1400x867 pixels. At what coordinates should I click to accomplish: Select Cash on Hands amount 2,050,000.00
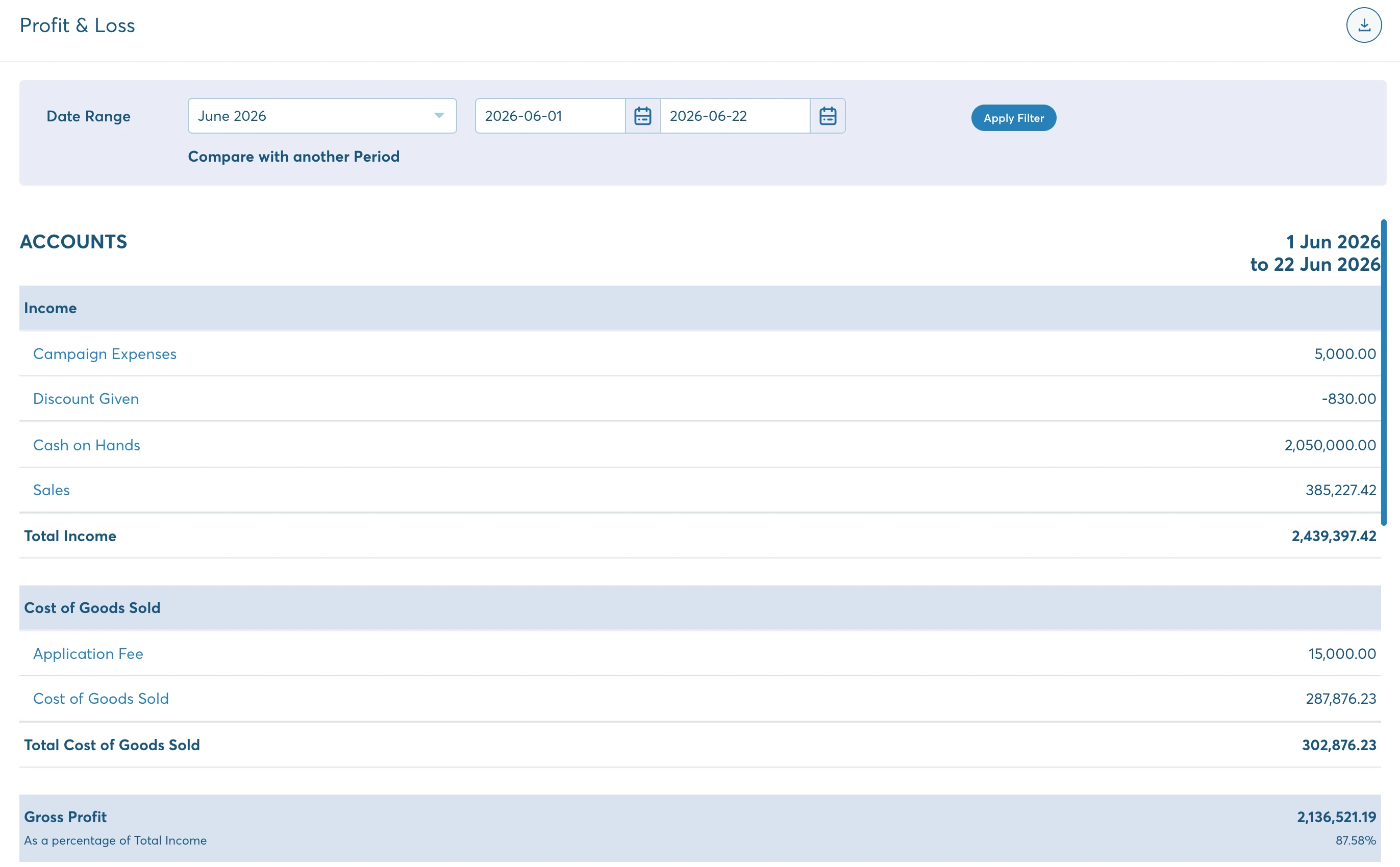point(1330,445)
